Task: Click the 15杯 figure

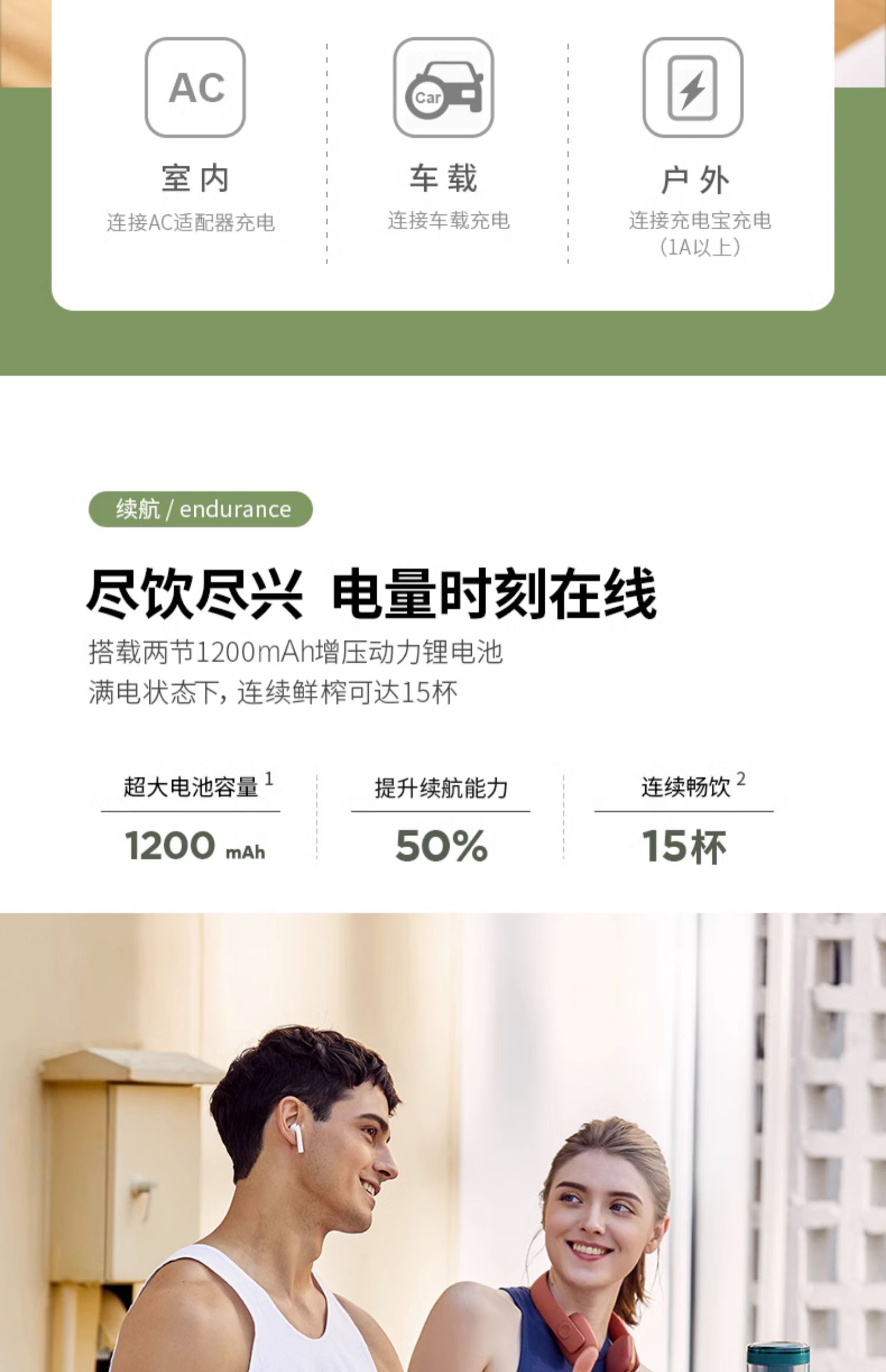Action: tap(684, 846)
